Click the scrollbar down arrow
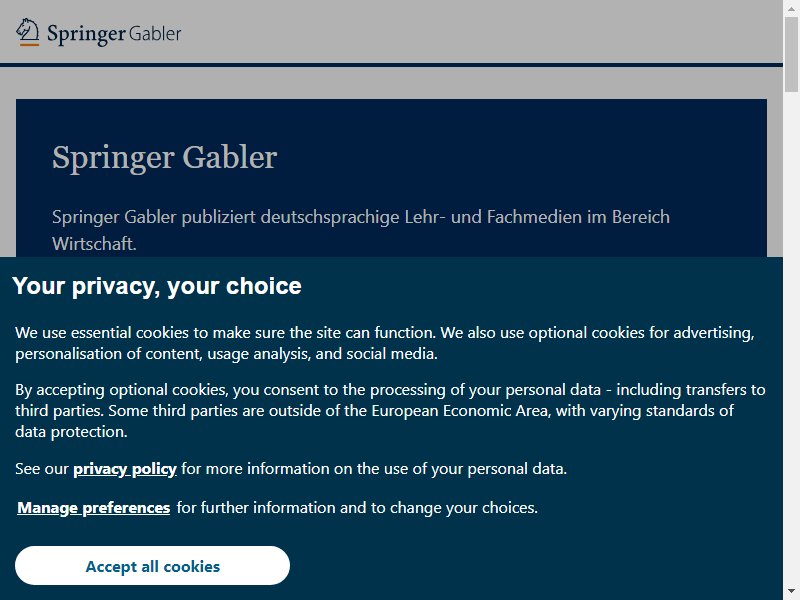The width and height of the screenshot is (800, 600). (x=791, y=591)
